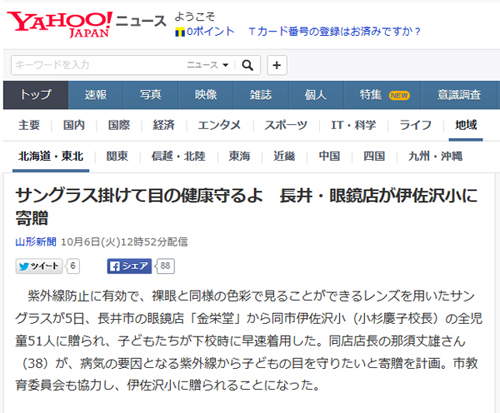Click the article line starting 育委員会も協力し
The width and height of the screenshot is (500, 413).
(x=168, y=386)
